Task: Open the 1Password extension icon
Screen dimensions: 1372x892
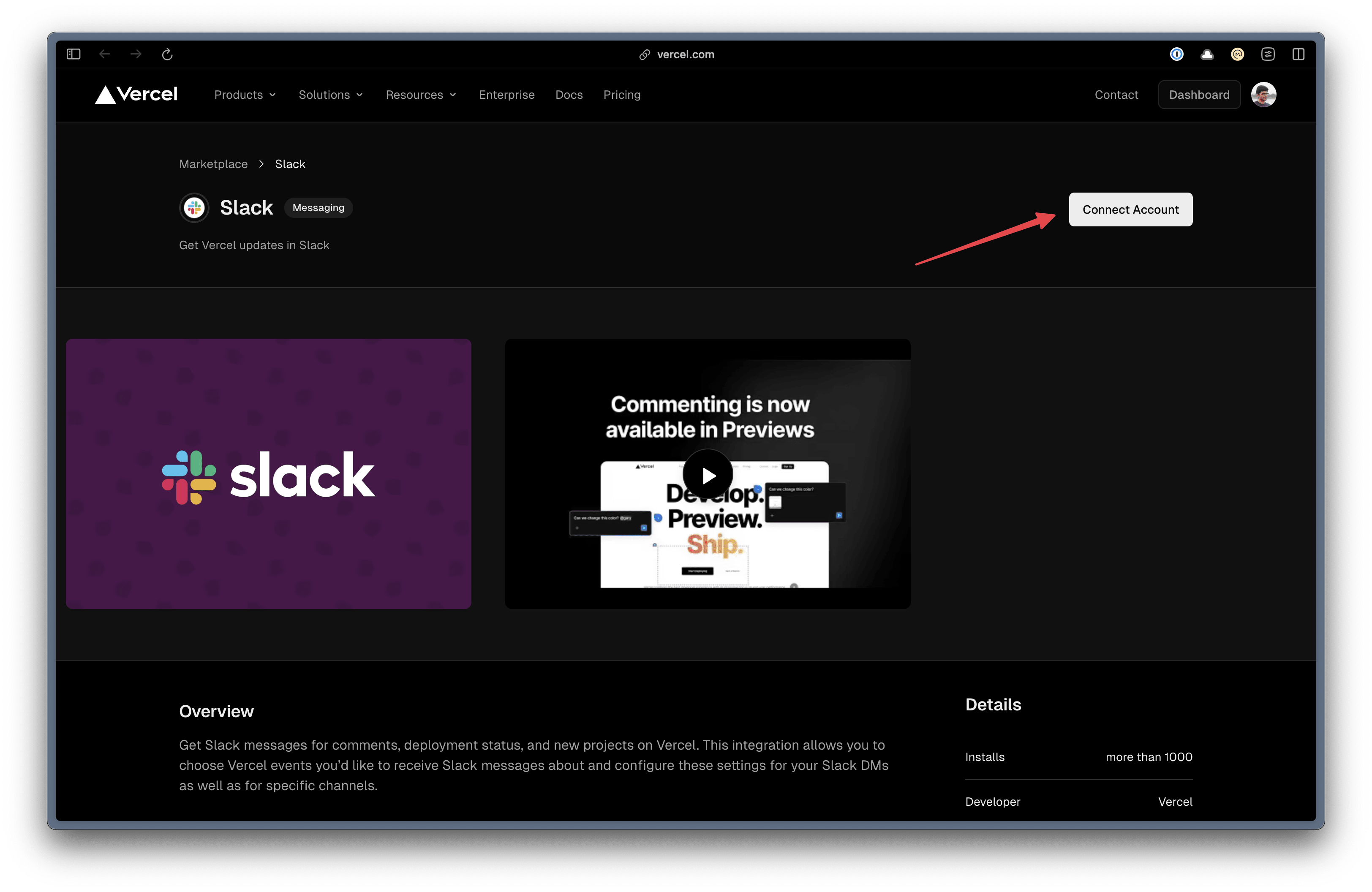Action: point(1176,54)
